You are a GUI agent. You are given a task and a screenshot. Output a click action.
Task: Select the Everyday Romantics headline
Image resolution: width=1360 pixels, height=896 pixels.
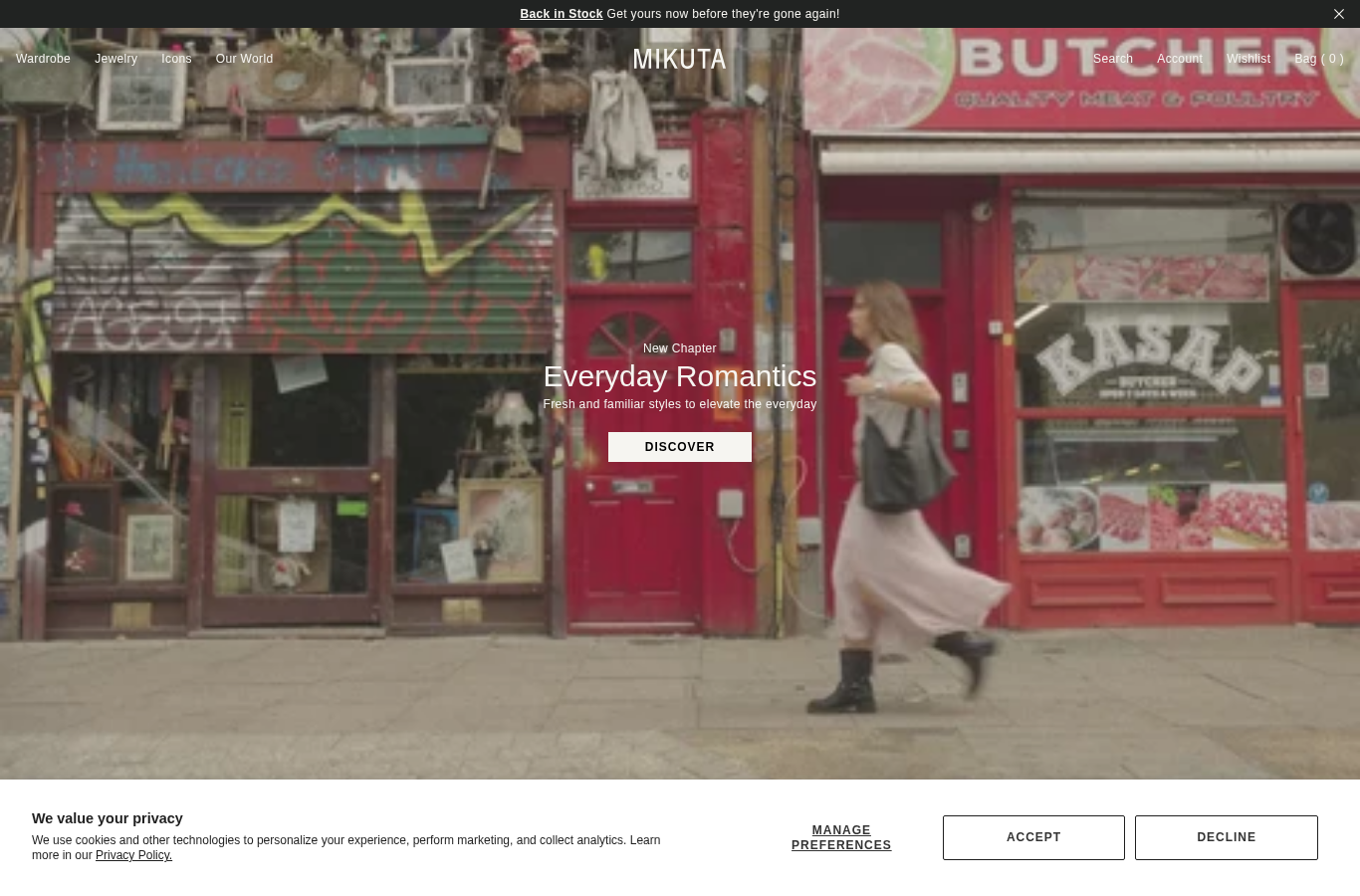(680, 376)
